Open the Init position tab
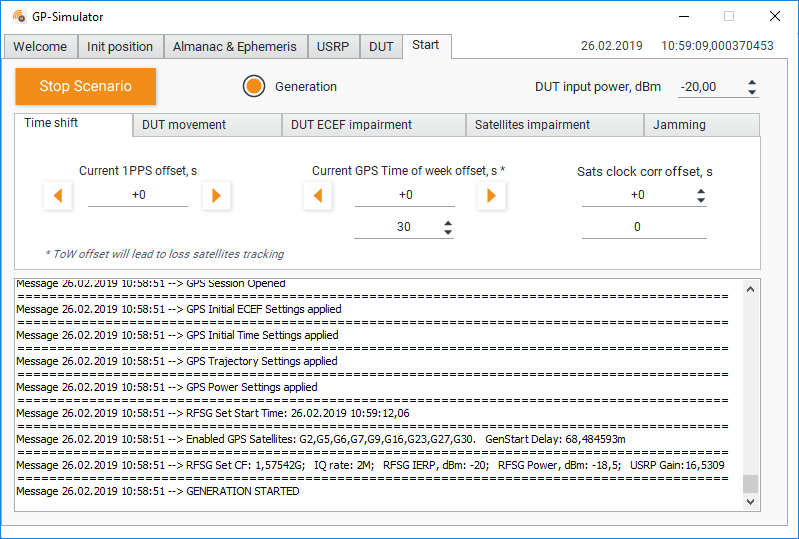 point(120,47)
